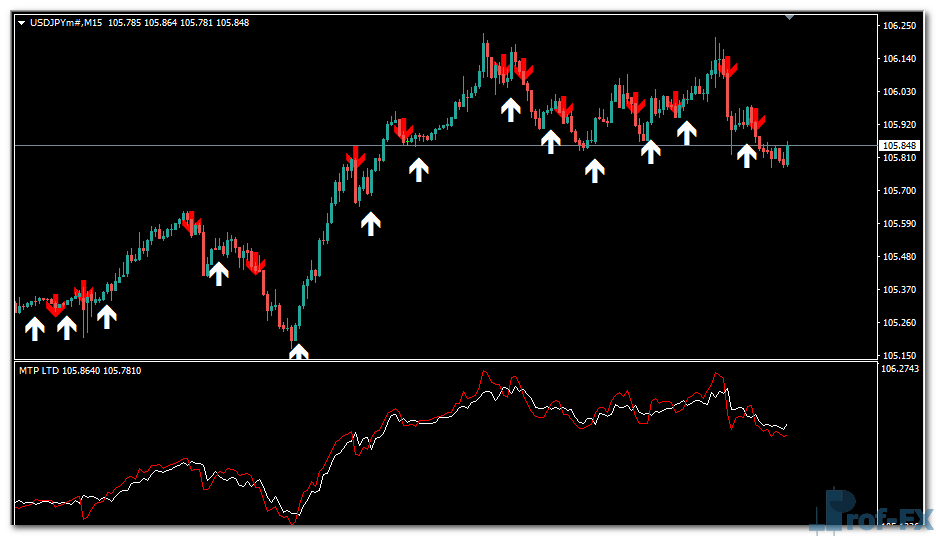Viewport: 936px width, 536px height.
Task: Click the MTP LTD indicator label
Action: [39, 371]
